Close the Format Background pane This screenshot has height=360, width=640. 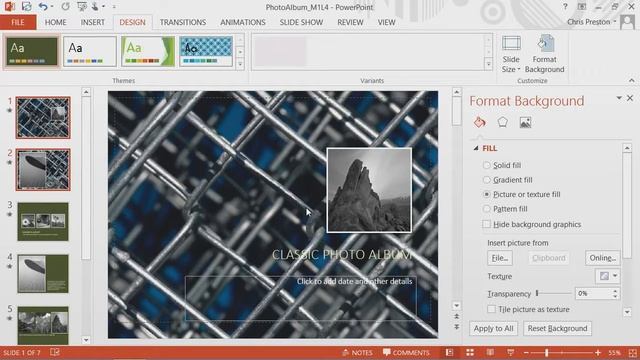point(630,98)
